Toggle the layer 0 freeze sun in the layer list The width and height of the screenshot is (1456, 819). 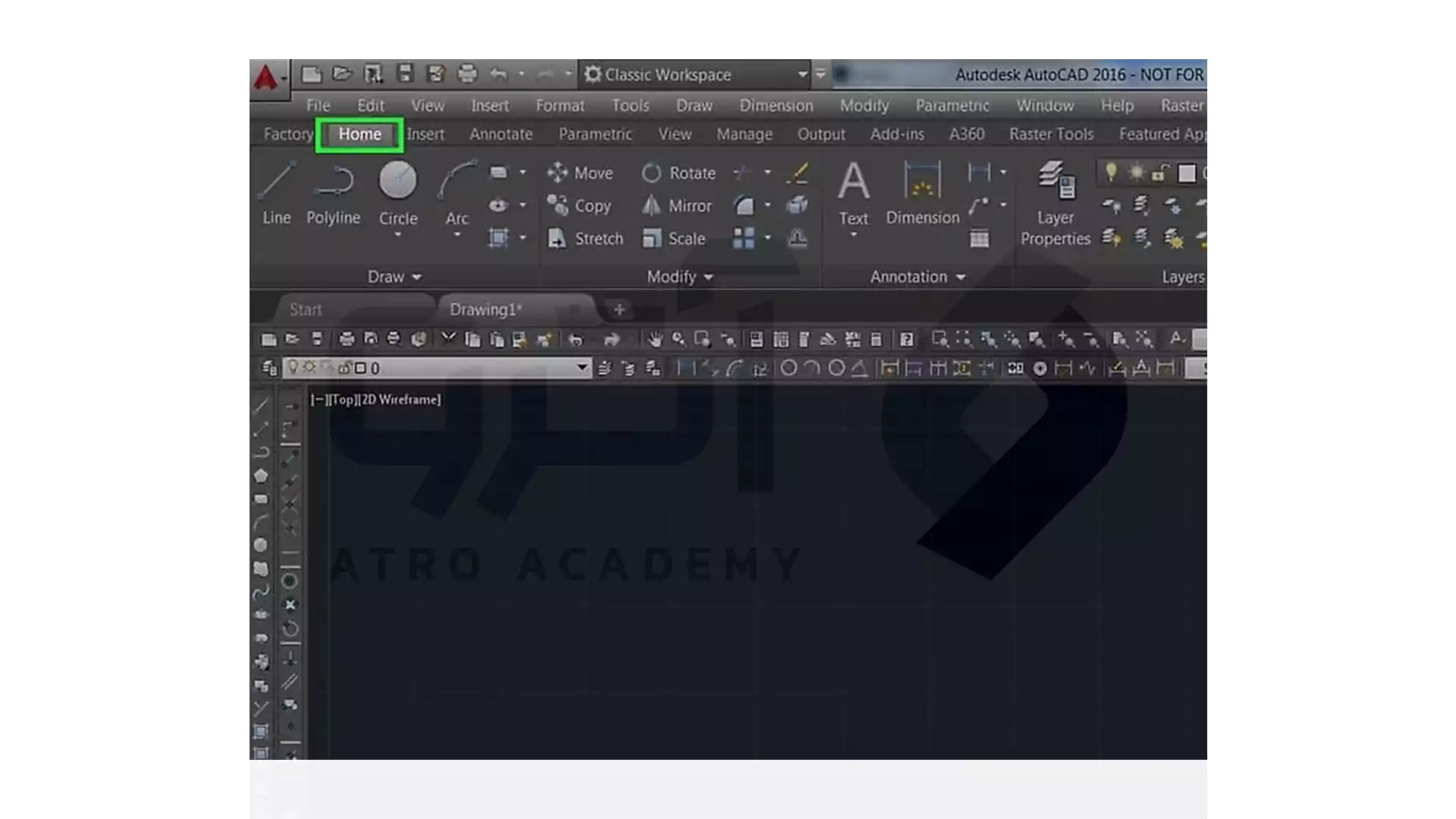(x=309, y=368)
